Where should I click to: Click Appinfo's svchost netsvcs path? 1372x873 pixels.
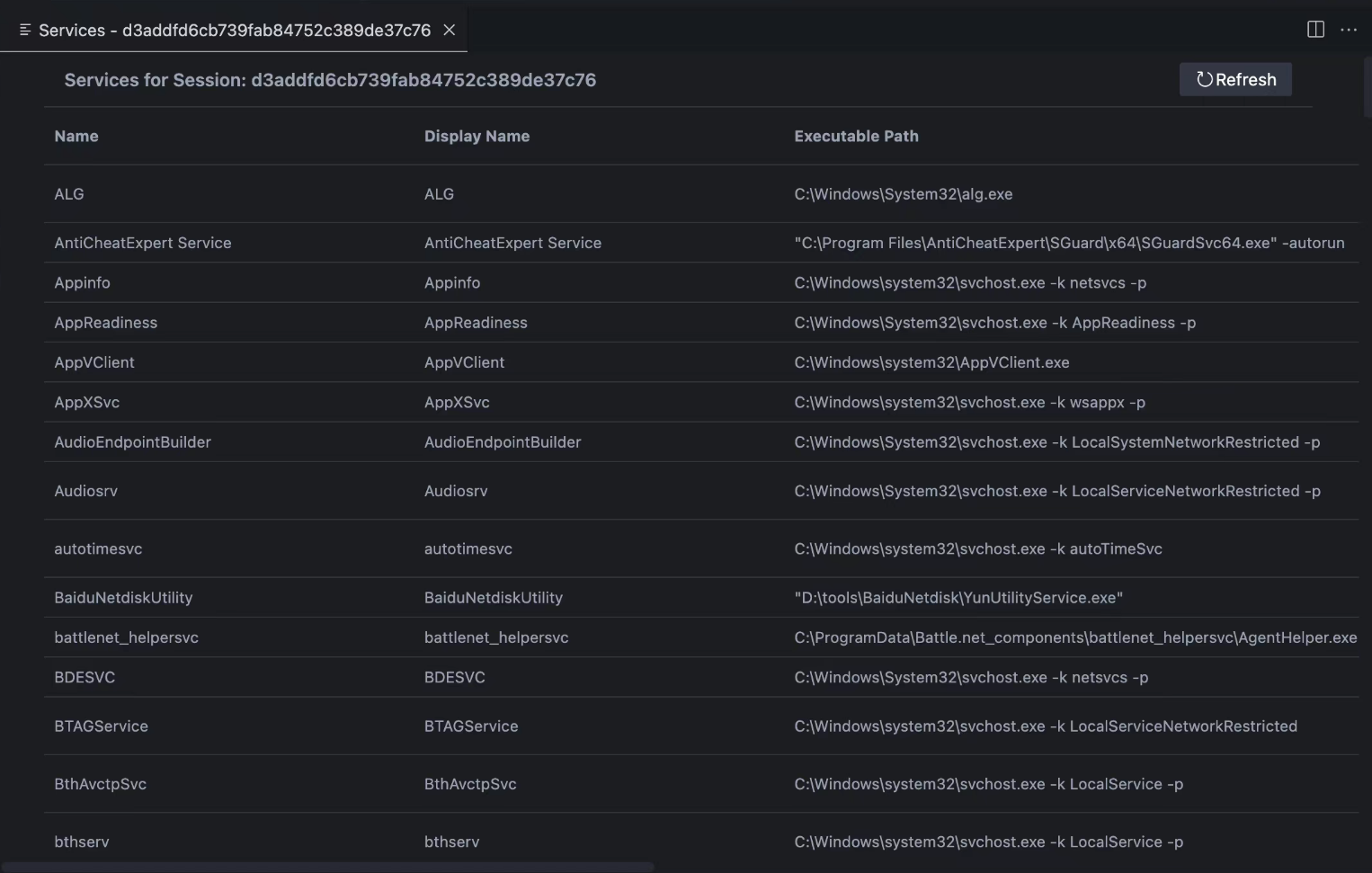click(x=970, y=282)
